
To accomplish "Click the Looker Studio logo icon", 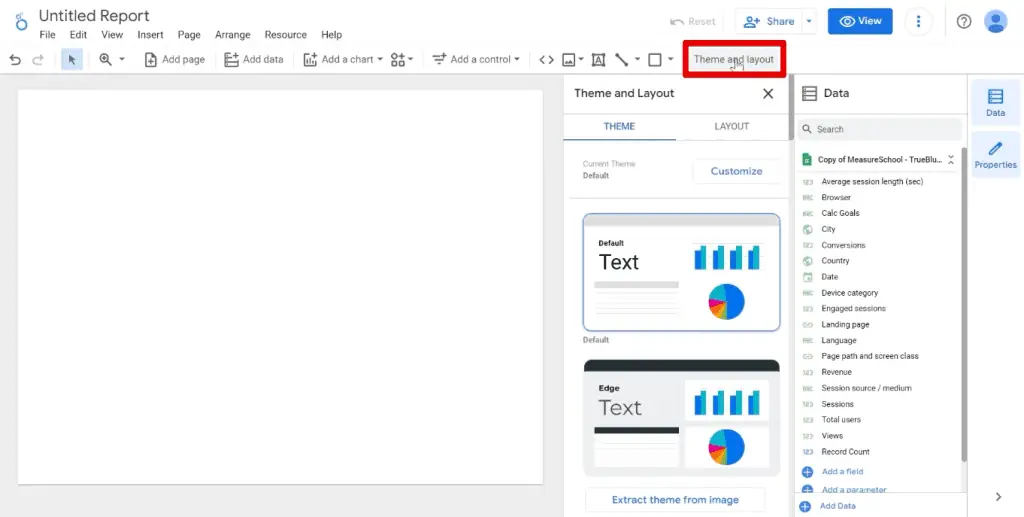I will [22, 22].
